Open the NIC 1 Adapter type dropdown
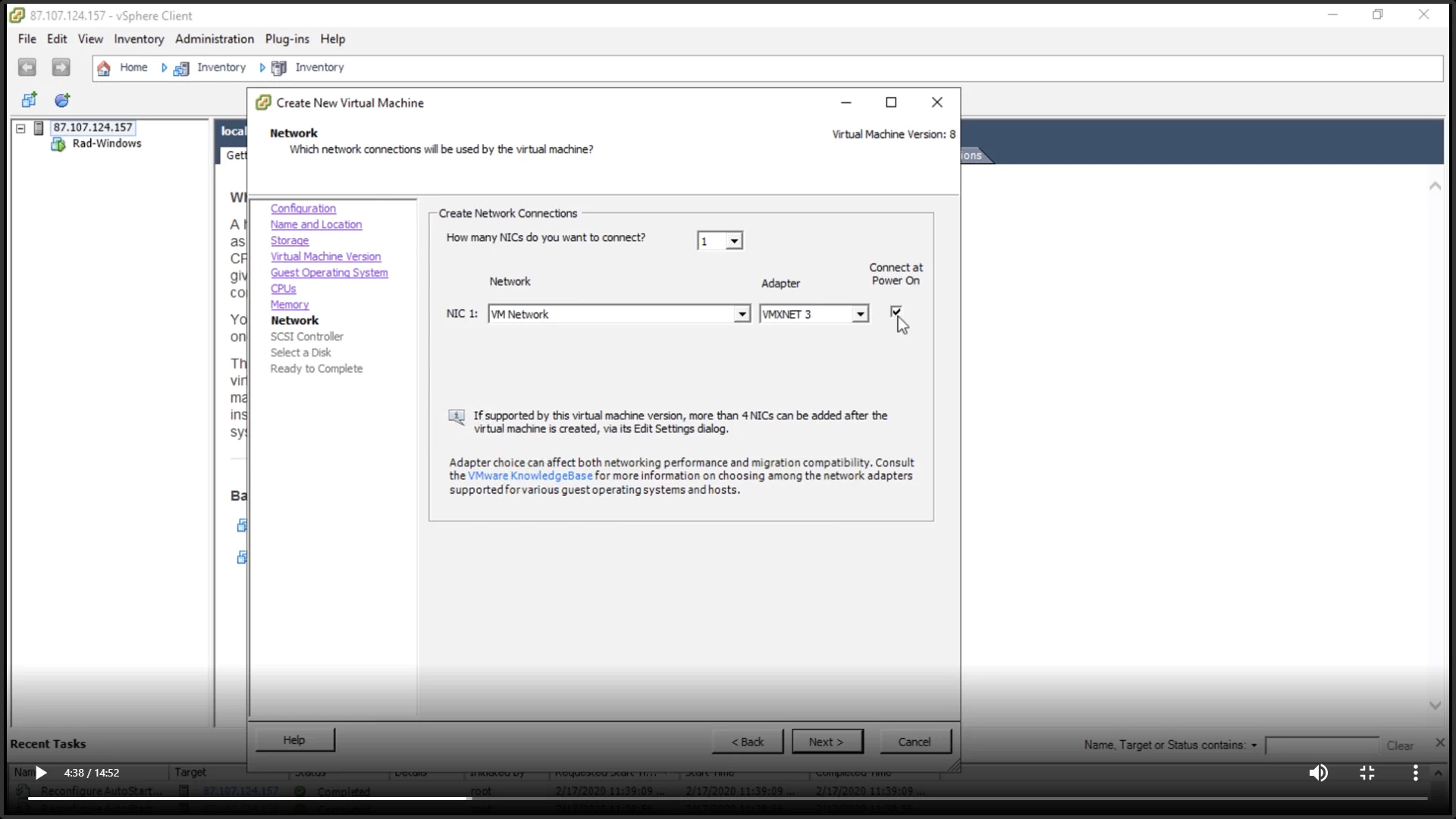 [x=860, y=314]
